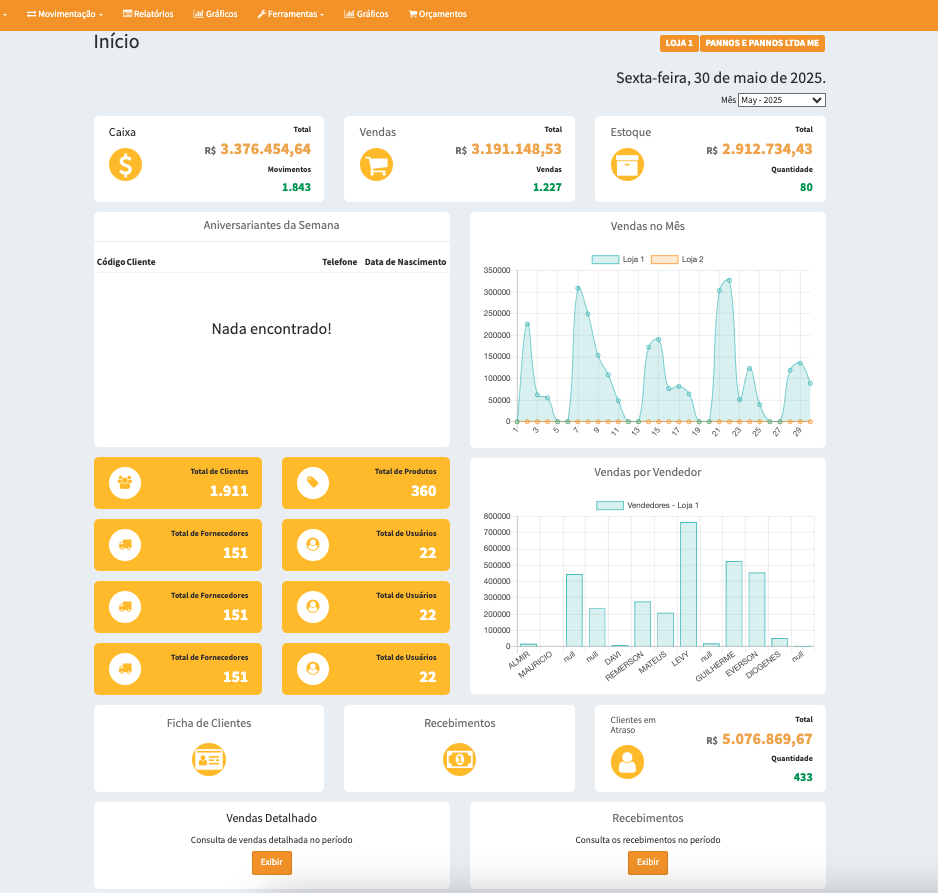
Task: Click the Total de Produtos tag icon
Action: (313, 483)
